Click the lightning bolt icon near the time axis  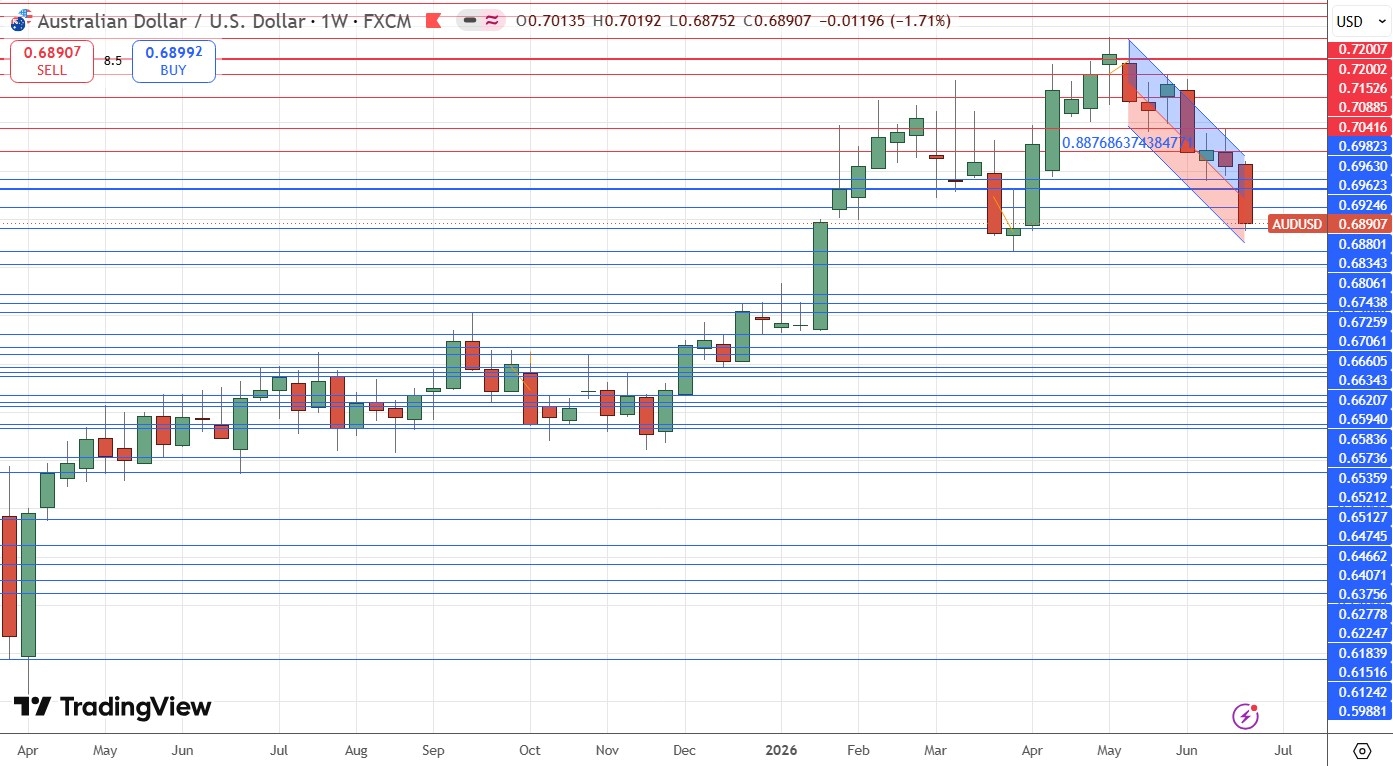1245,716
